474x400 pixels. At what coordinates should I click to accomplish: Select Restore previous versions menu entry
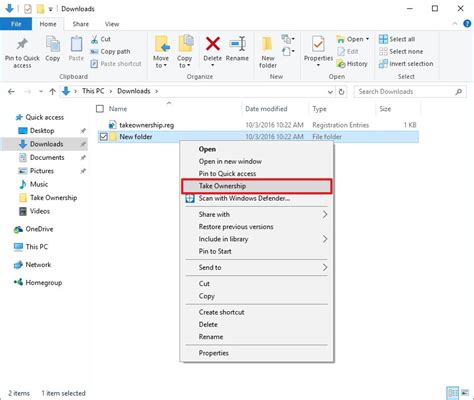(256, 227)
